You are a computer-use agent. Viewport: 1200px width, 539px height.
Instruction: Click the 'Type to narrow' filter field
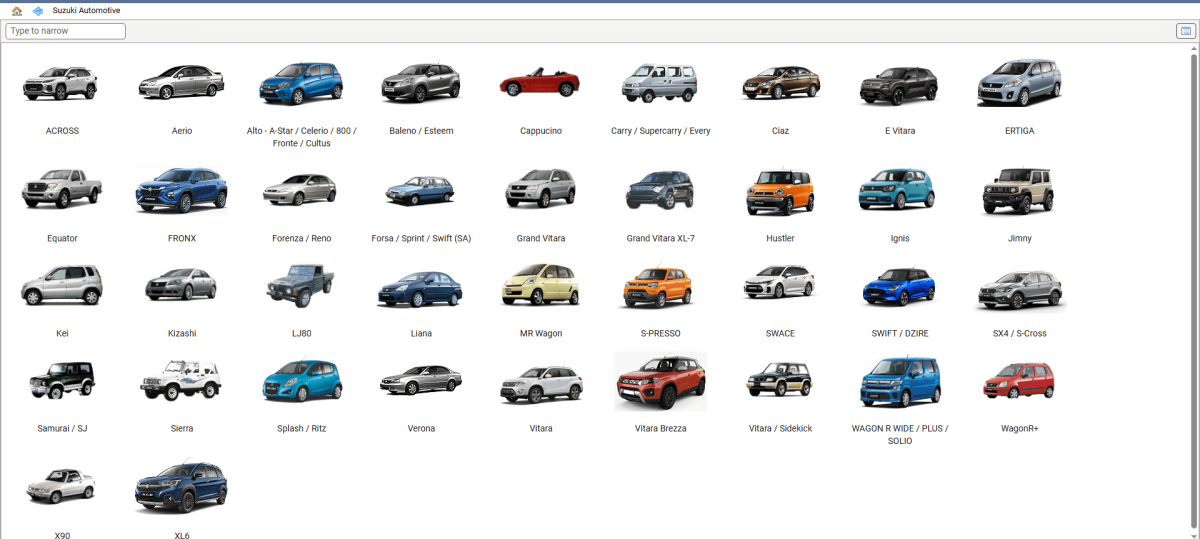point(66,31)
